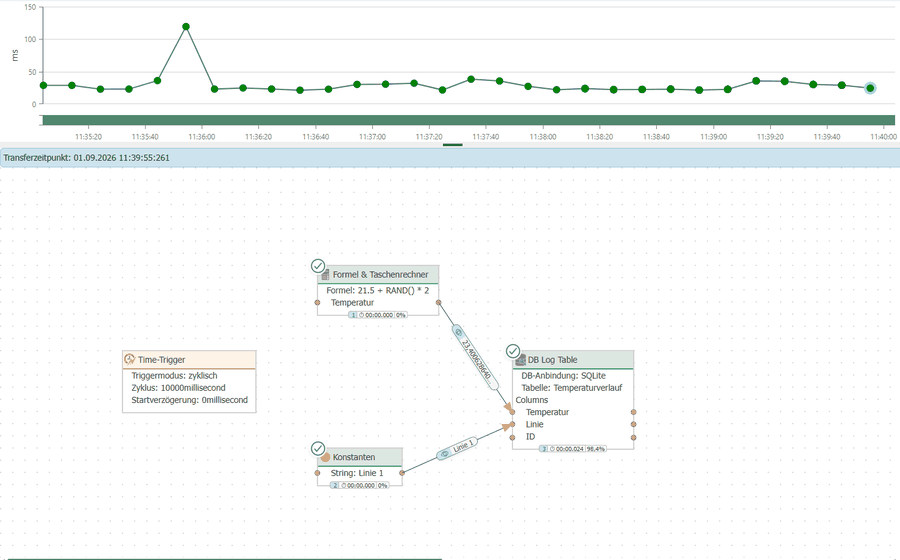Click the 11:40:00 time axis label
Image resolution: width=900 pixels, height=560 pixels.
click(883, 137)
